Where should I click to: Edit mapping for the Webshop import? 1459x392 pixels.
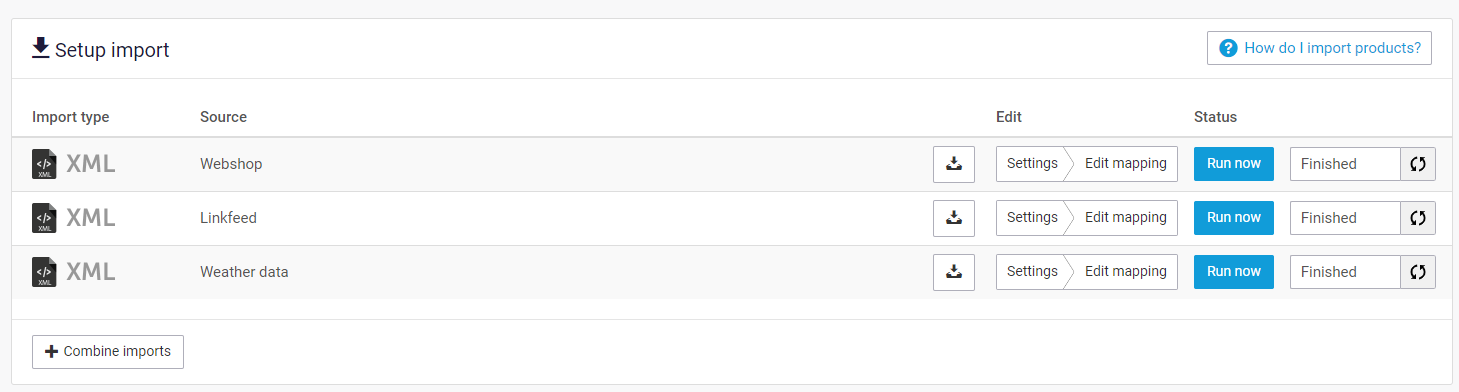[x=1125, y=164]
